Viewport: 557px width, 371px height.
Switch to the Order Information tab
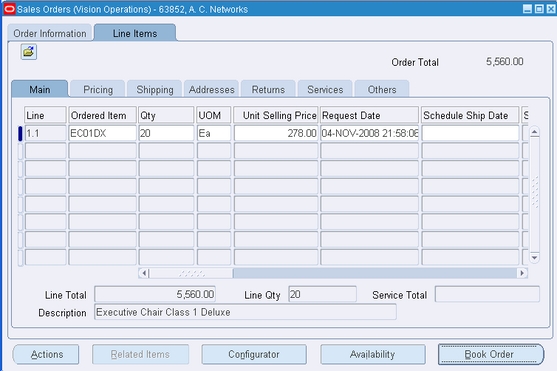coord(50,33)
